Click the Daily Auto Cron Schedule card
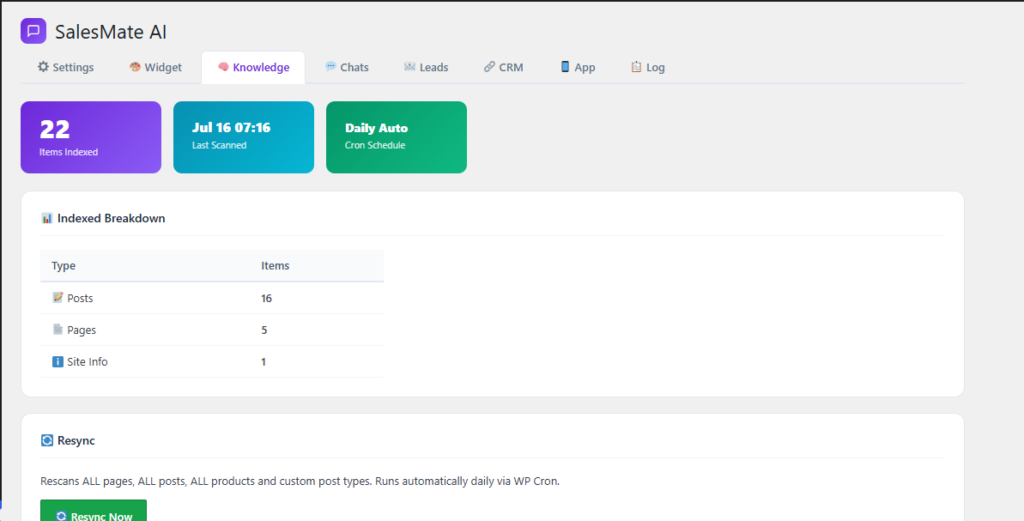 click(396, 137)
